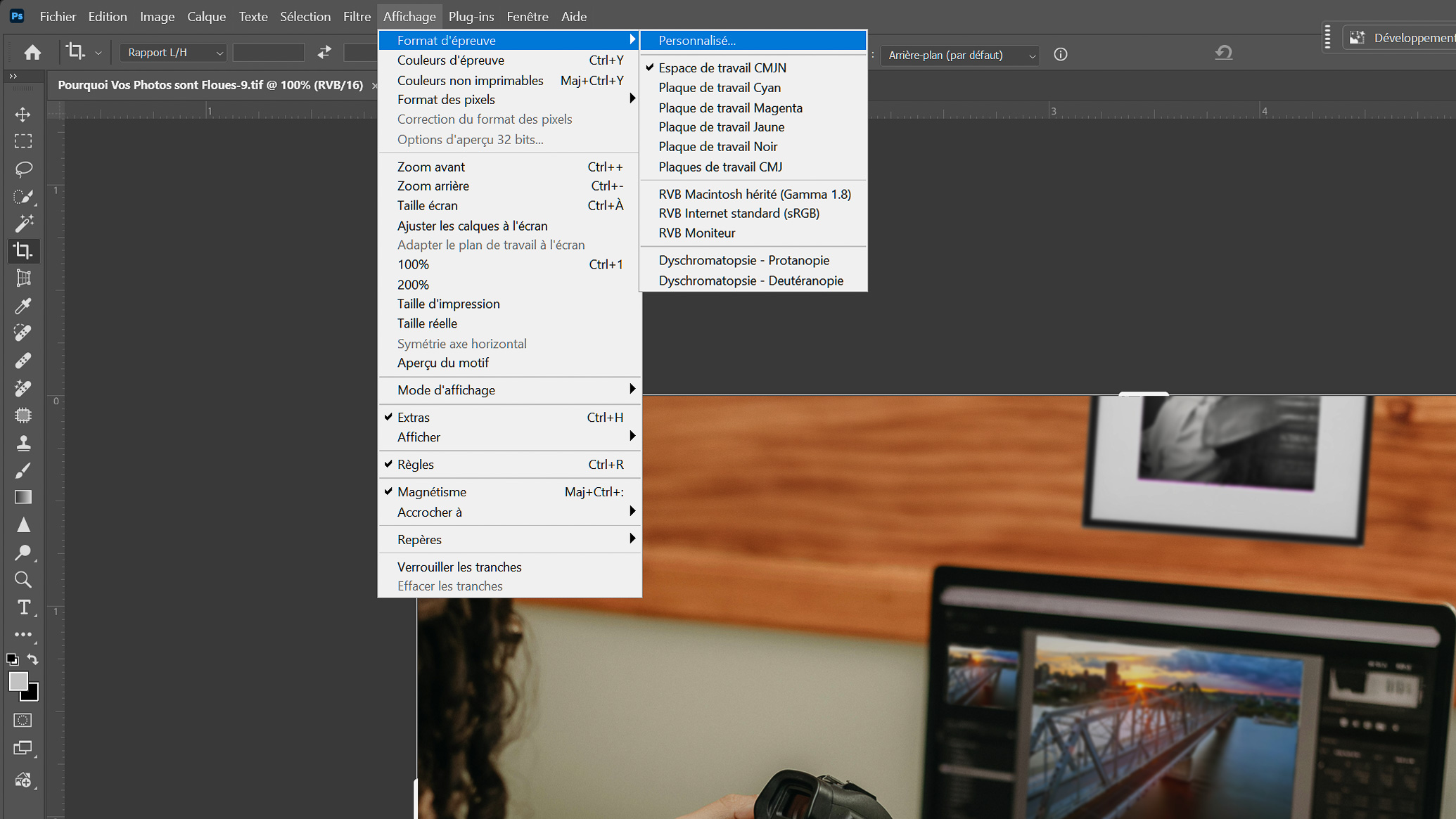1456x819 pixels.
Task: Open the Rapport L/H dropdown
Action: click(x=172, y=52)
